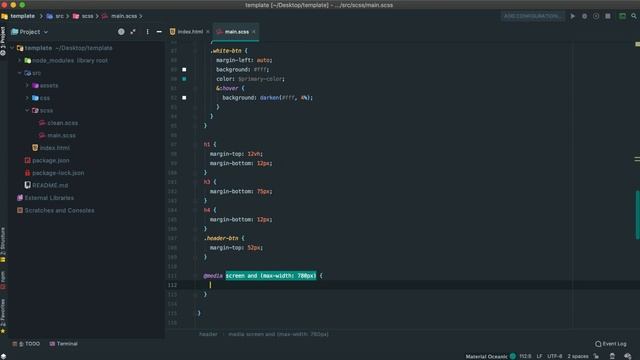Click src in the navigation breadcrumb

pos(56,16)
